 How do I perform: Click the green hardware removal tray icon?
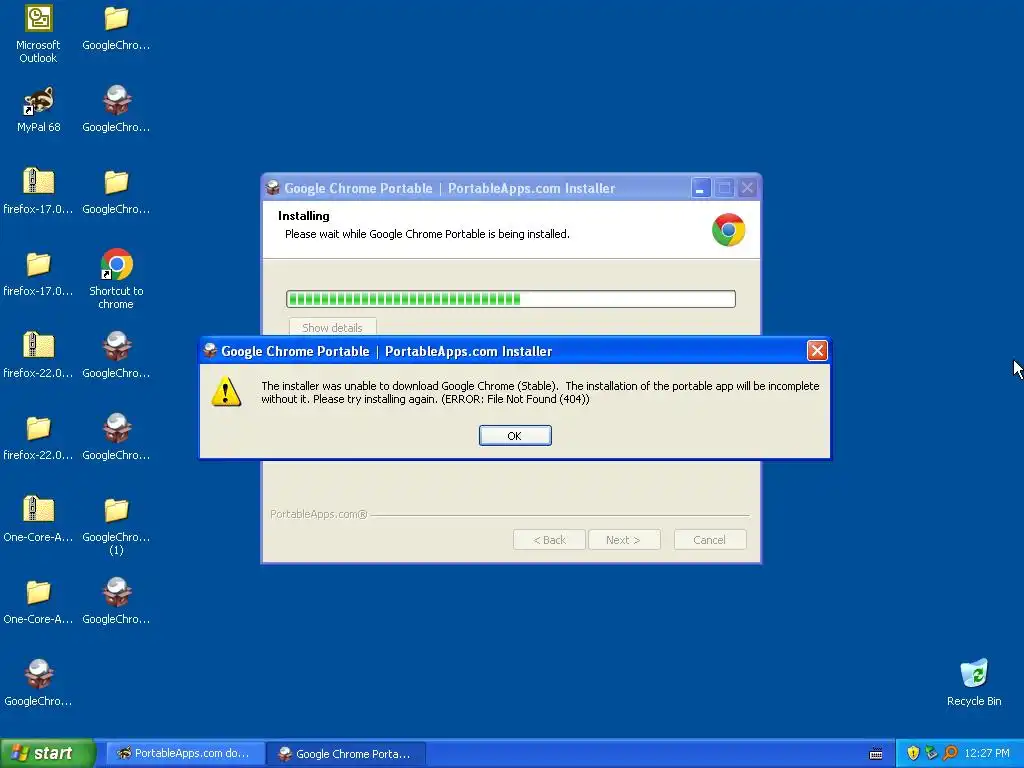click(x=931, y=753)
